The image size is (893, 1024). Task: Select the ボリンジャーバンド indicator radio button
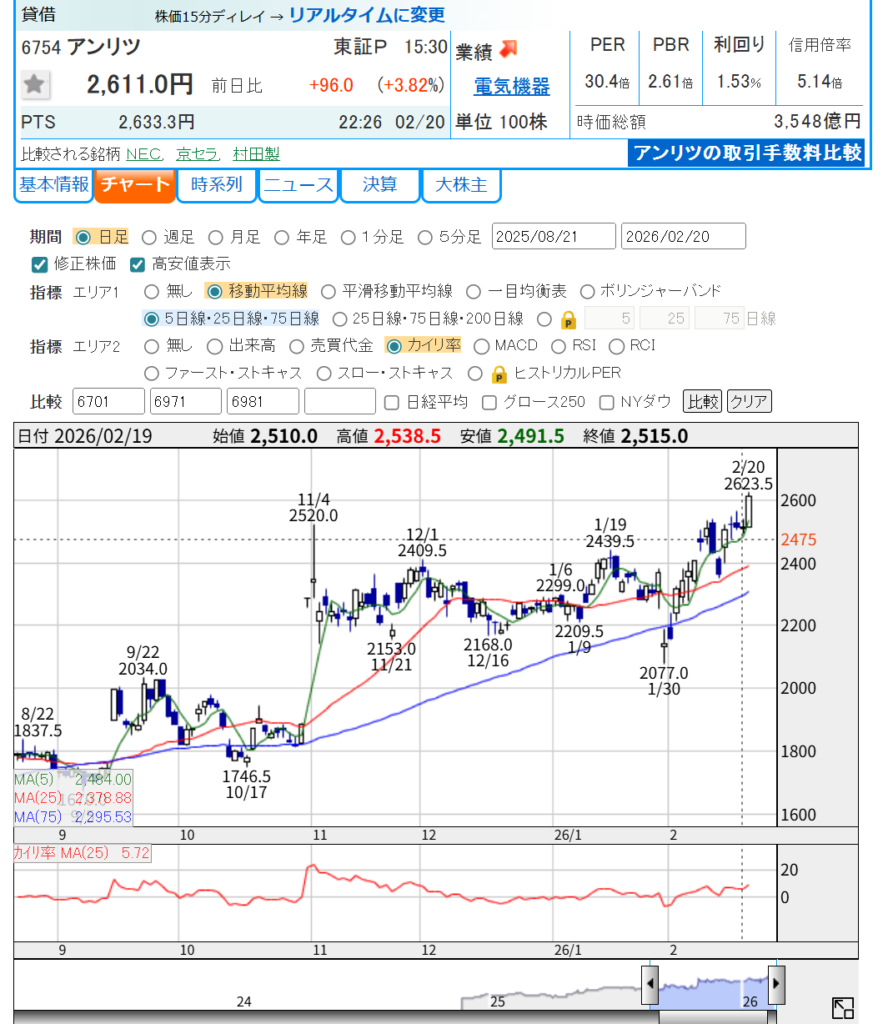click(x=587, y=291)
